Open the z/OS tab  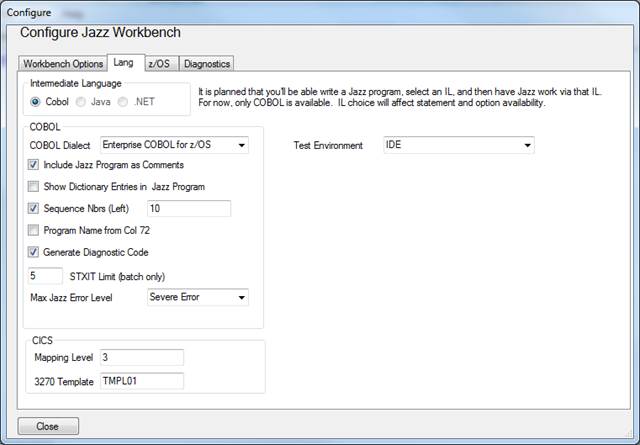[x=161, y=64]
